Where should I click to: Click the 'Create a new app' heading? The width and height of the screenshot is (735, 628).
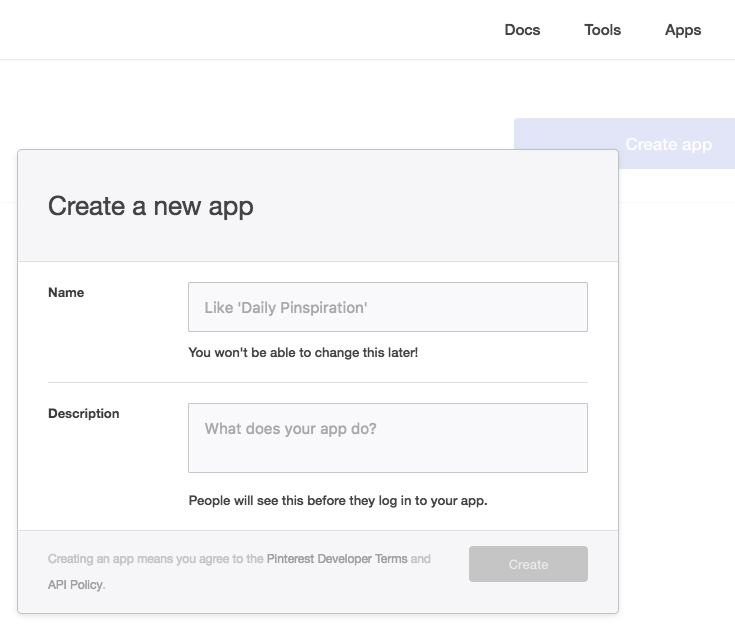(x=150, y=206)
